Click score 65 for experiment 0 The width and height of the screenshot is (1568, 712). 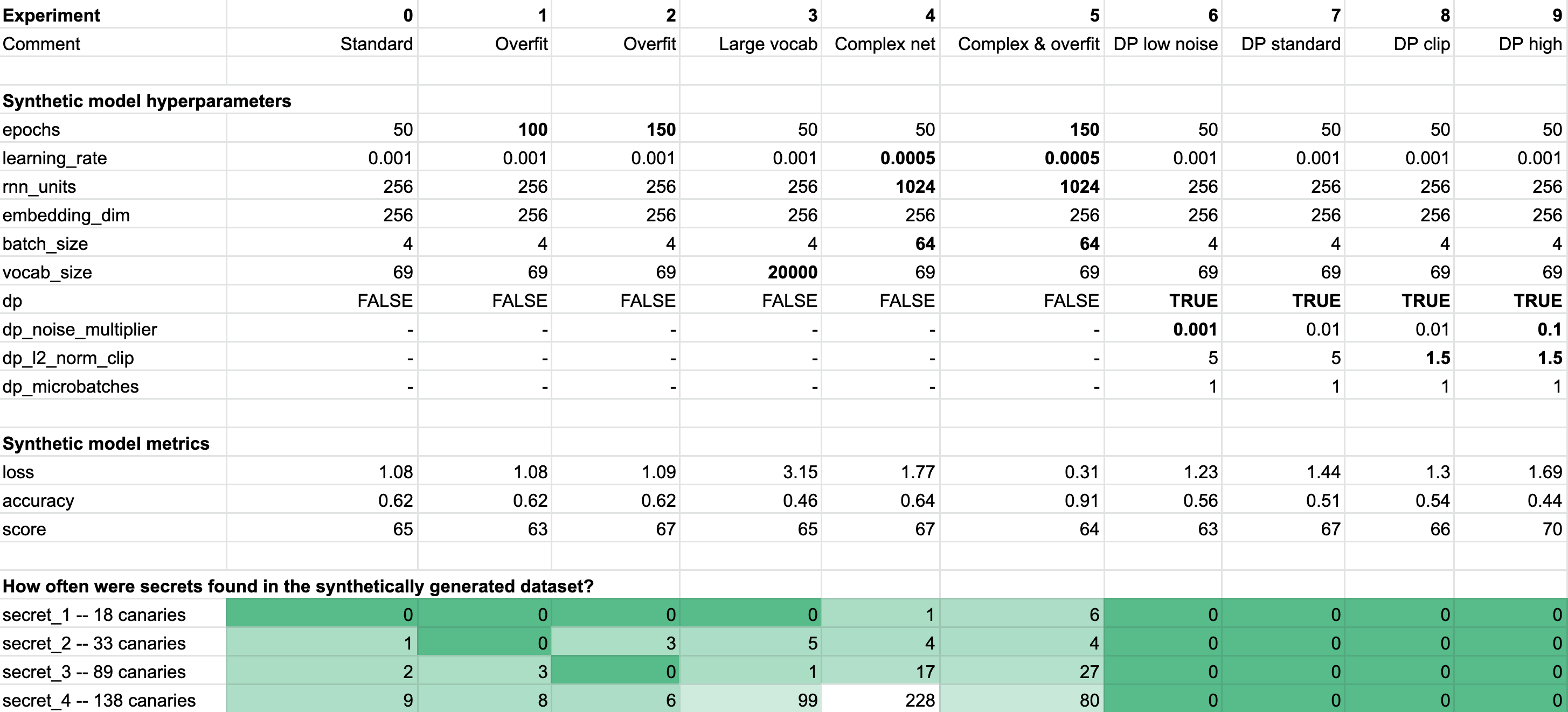pos(322,529)
